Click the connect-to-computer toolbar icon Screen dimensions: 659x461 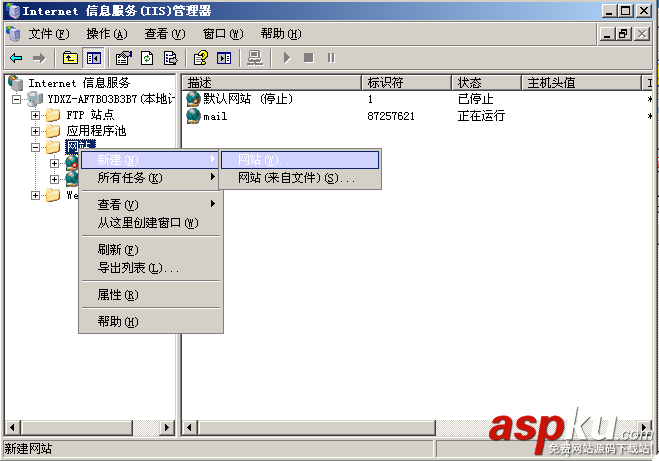pyautogui.click(x=255, y=58)
